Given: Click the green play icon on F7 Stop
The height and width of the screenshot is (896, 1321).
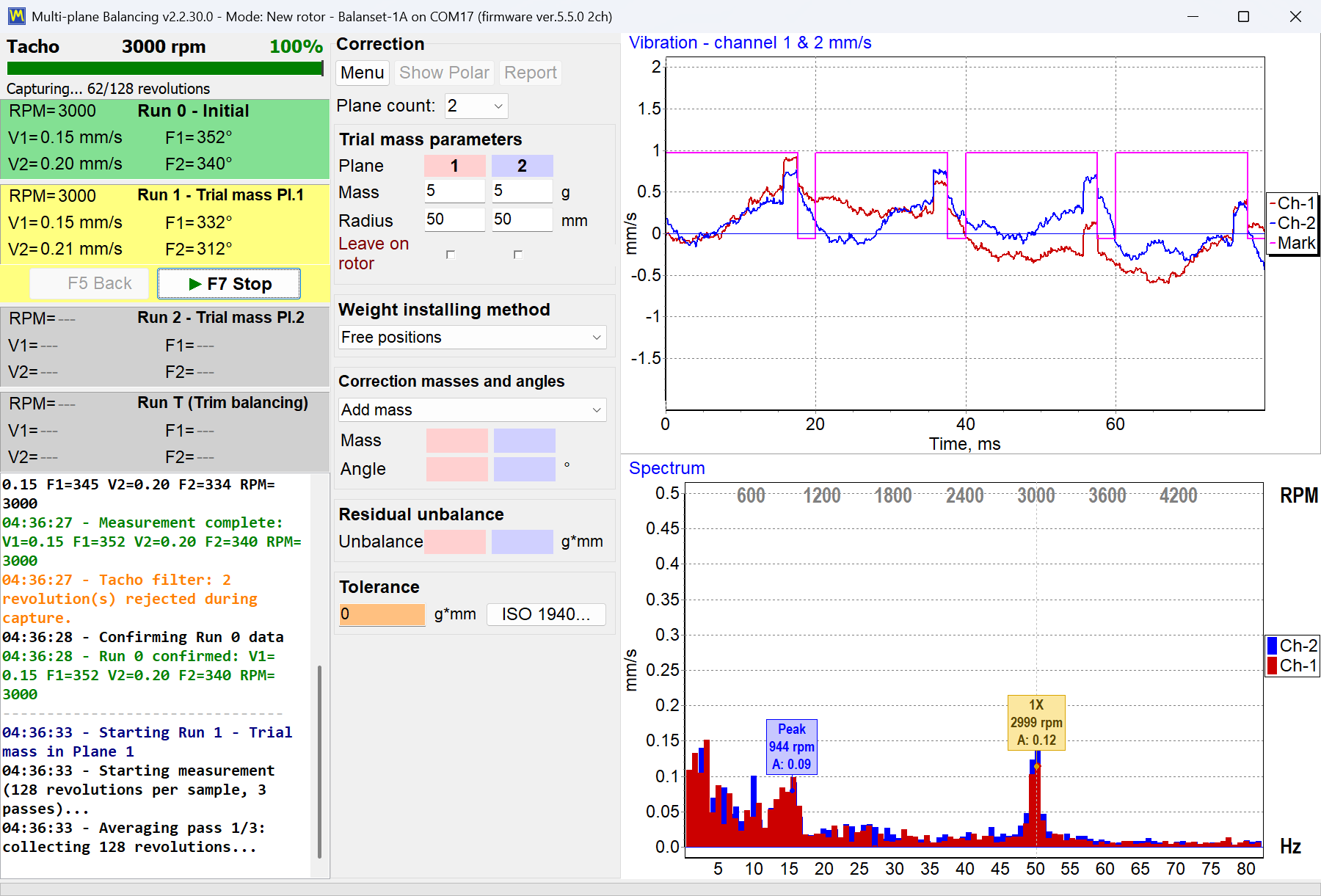Looking at the screenshot, I should pyautogui.click(x=195, y=284).
